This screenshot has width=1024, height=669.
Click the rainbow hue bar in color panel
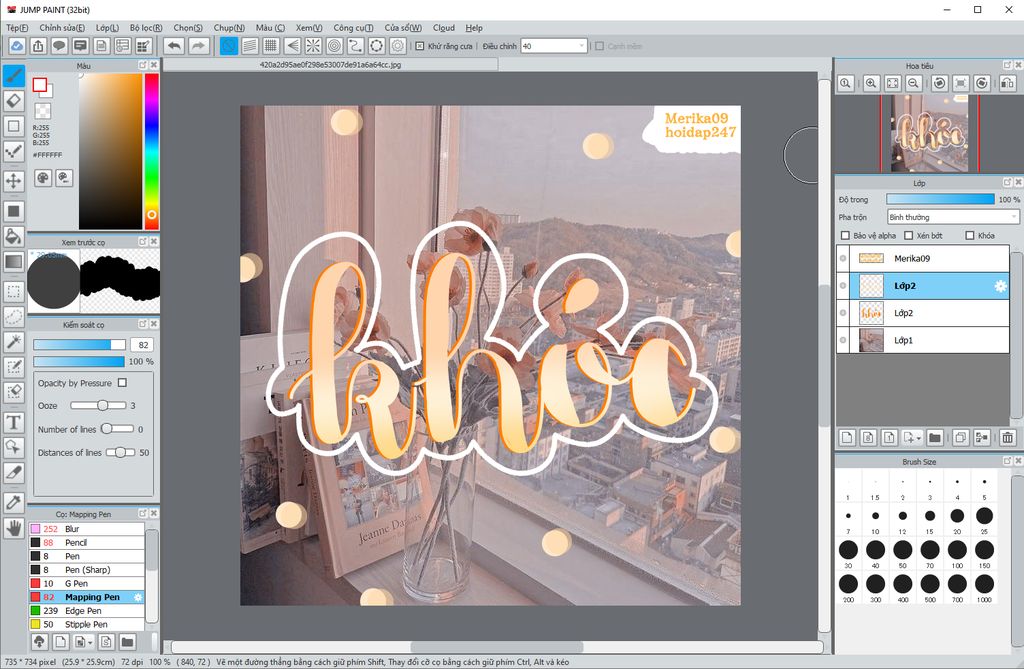coord(152,151)
